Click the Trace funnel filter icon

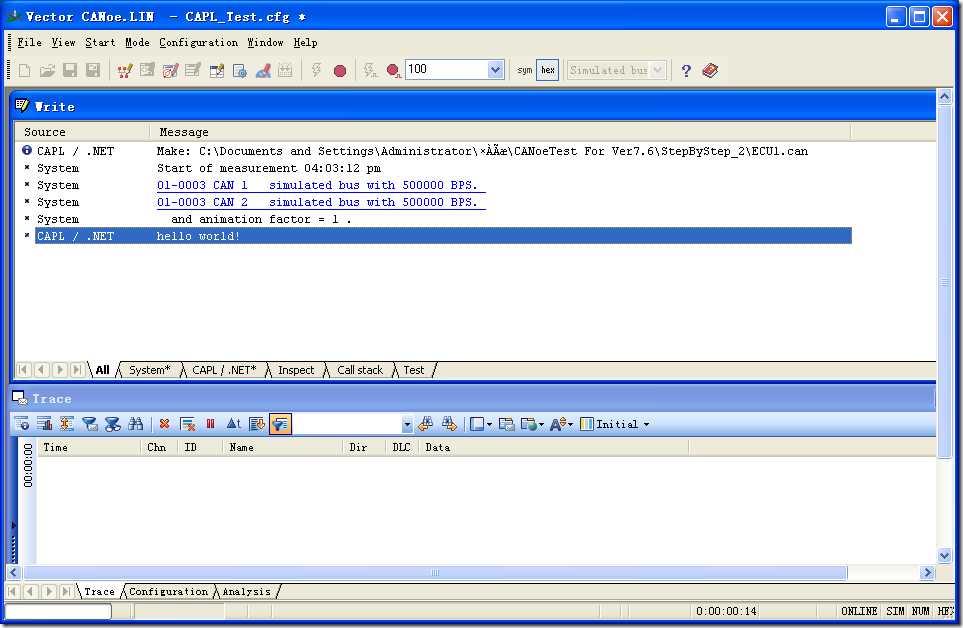click(x=90, y=424)
